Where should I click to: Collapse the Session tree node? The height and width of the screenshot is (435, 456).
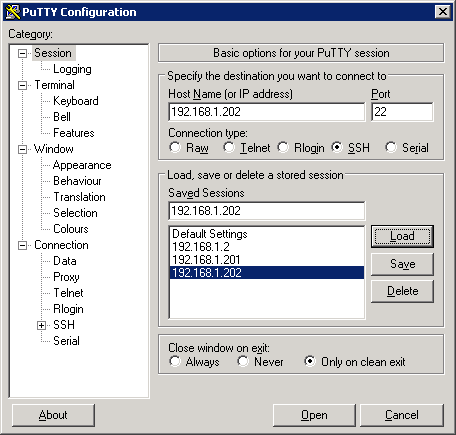point(22,53)
